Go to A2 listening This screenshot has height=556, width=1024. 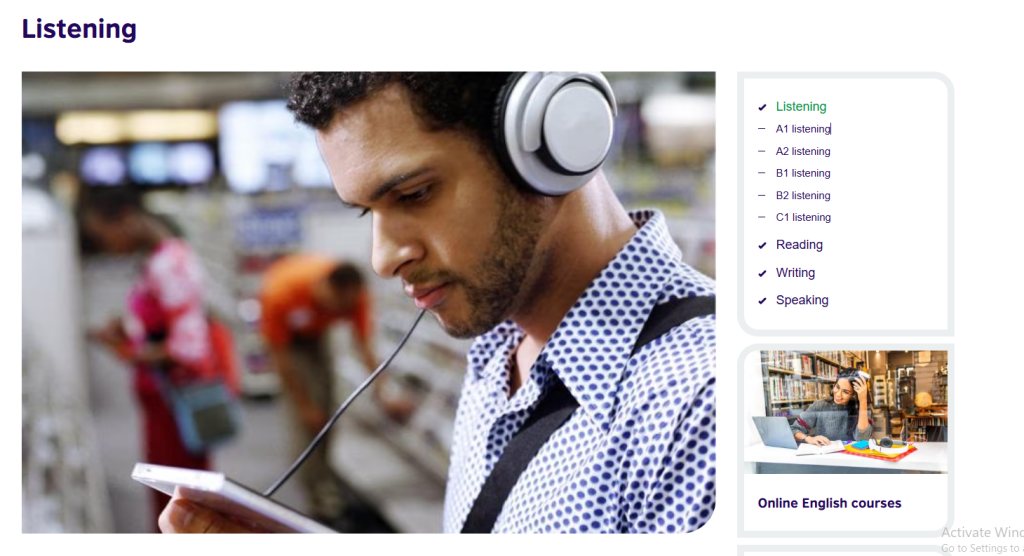click(x=803, y=152)
